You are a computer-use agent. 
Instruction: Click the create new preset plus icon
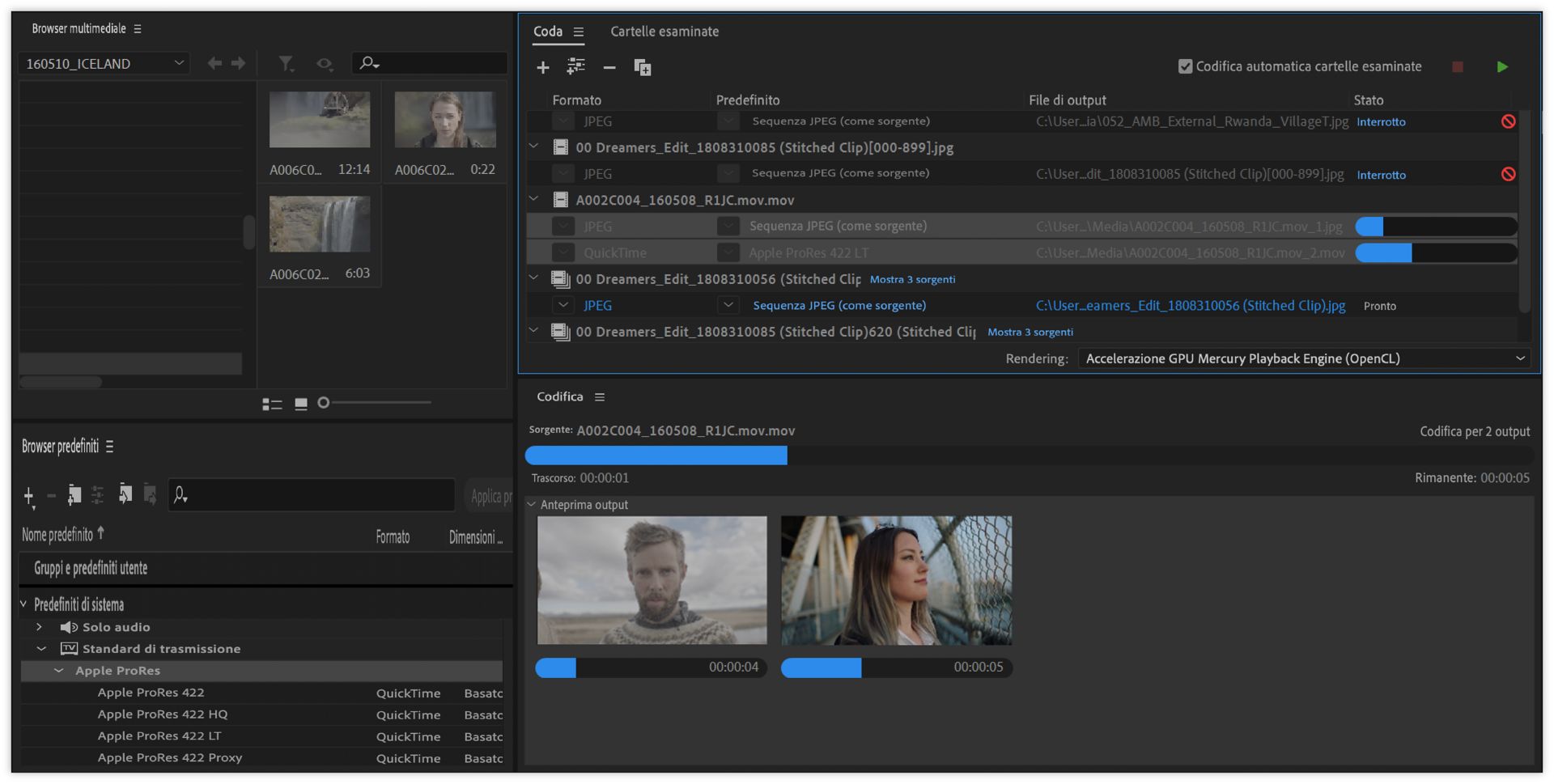29,495
